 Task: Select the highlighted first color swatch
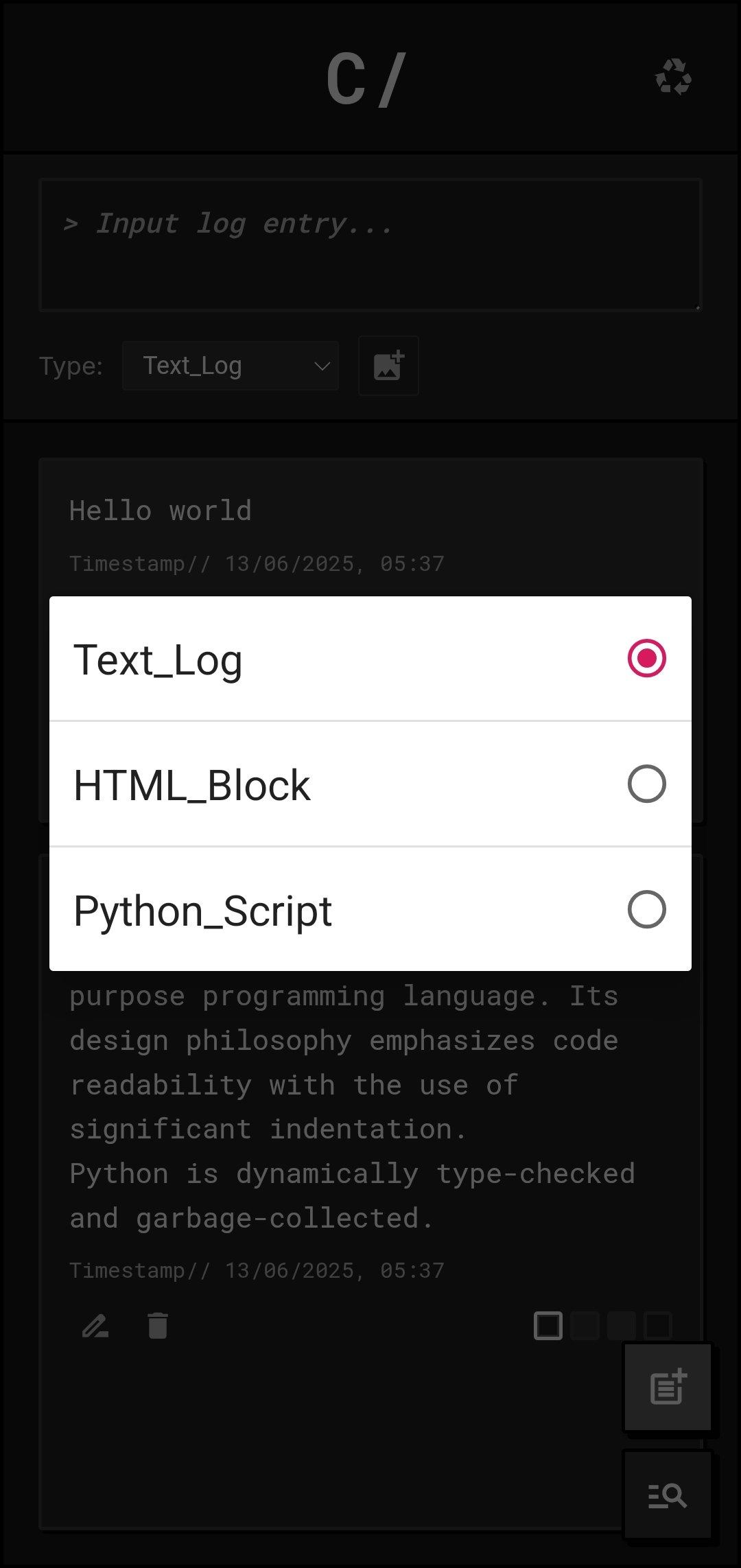[547, 1324]
